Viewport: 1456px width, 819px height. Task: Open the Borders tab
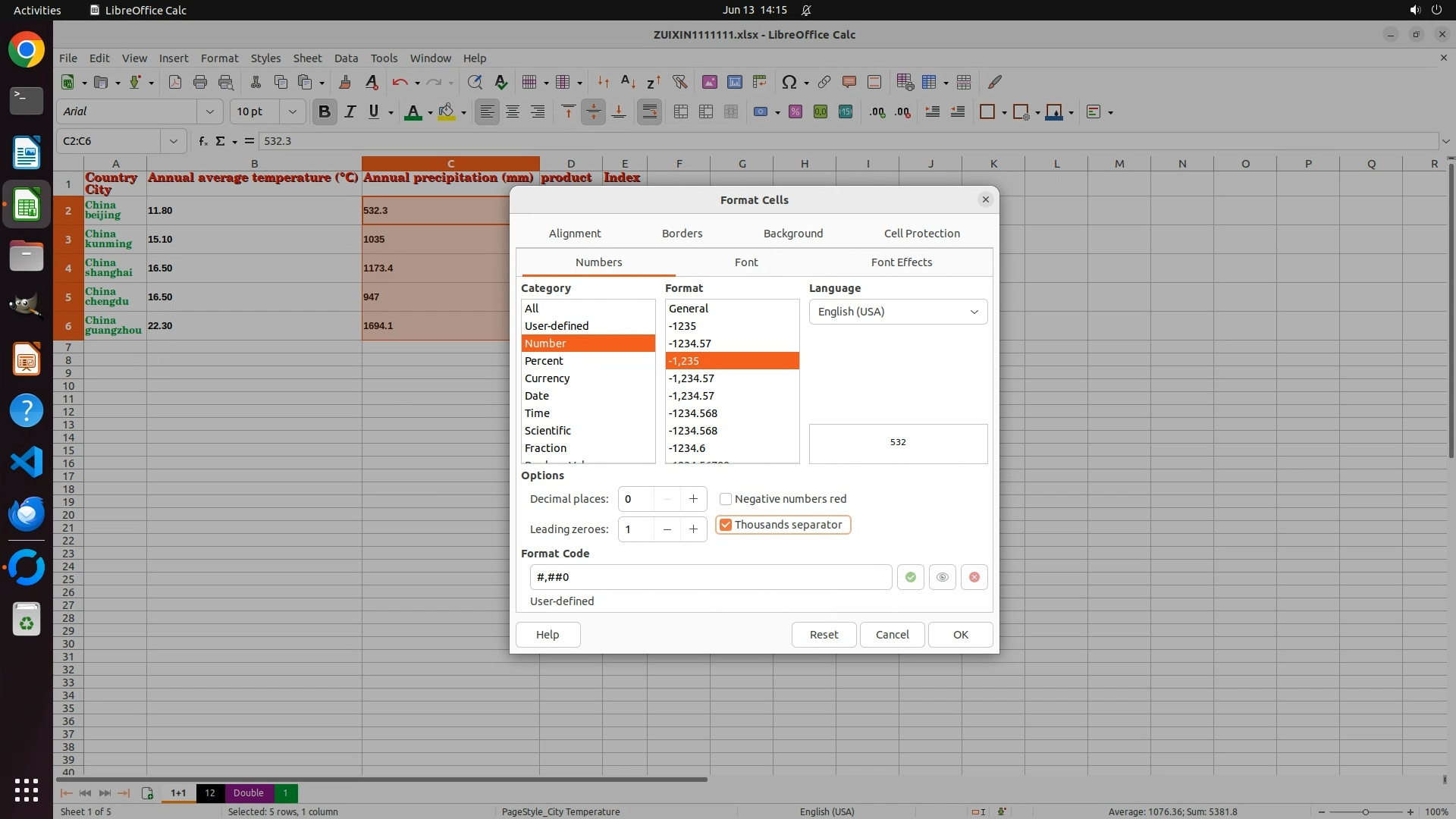[x=682, y=234]
